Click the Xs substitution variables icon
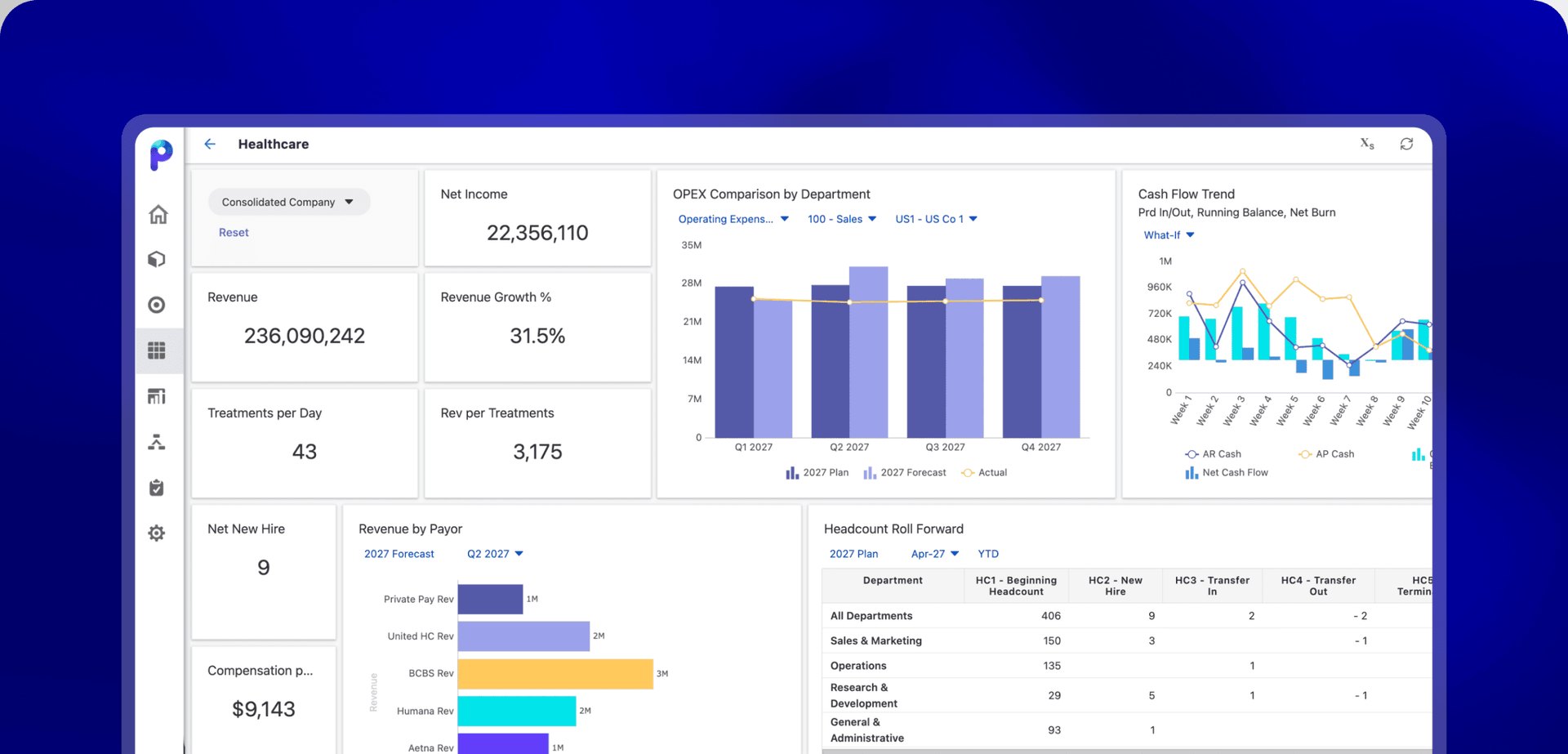 (1367, 144)
